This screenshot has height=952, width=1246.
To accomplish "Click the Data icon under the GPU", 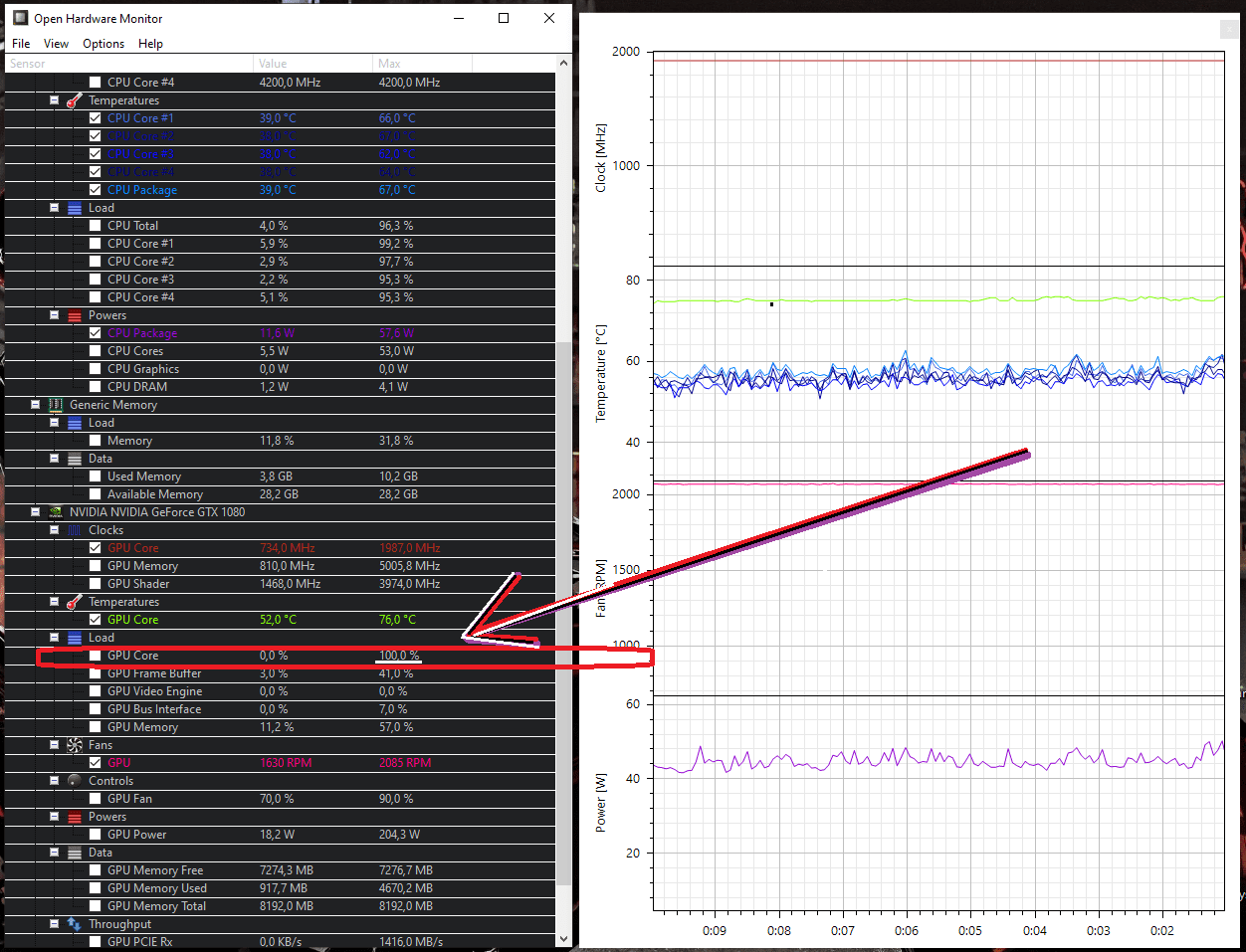I will pyautogui.click(x=75, y=853).
